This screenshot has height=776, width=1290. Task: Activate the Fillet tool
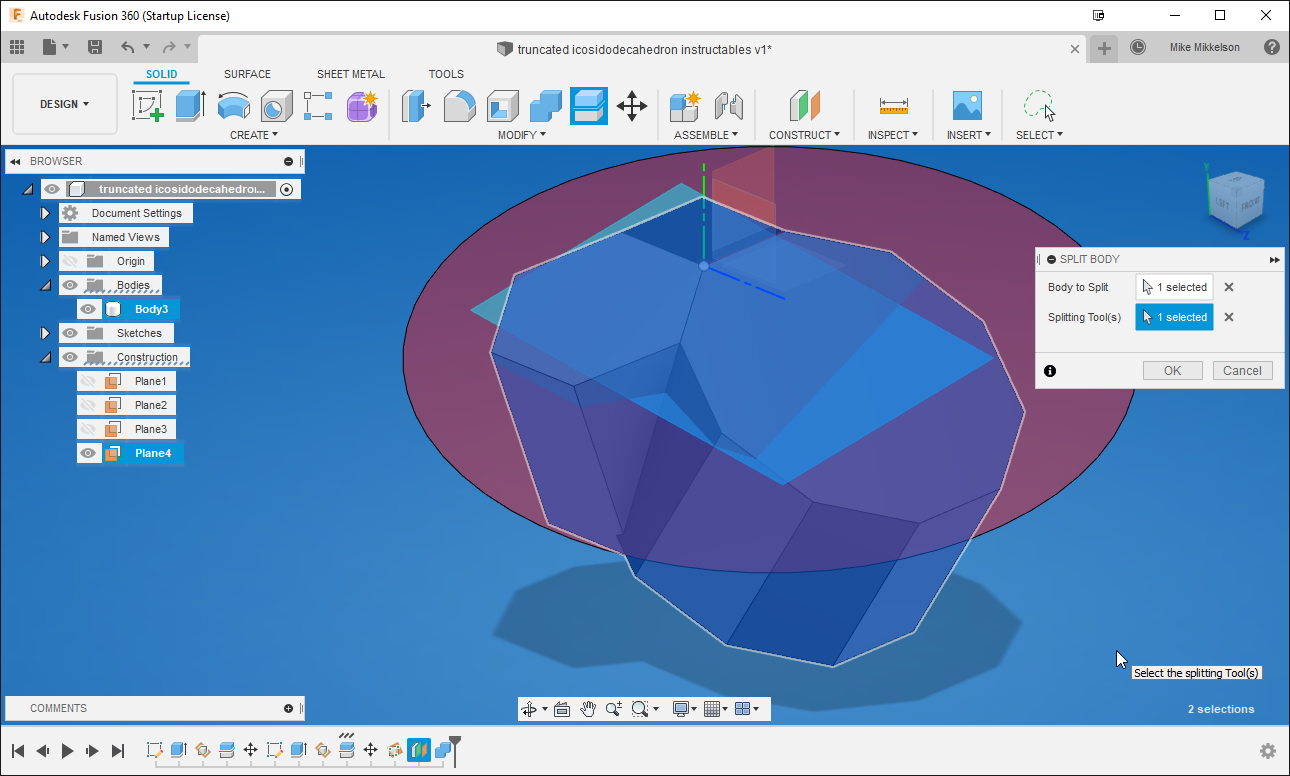click(459, 106)
